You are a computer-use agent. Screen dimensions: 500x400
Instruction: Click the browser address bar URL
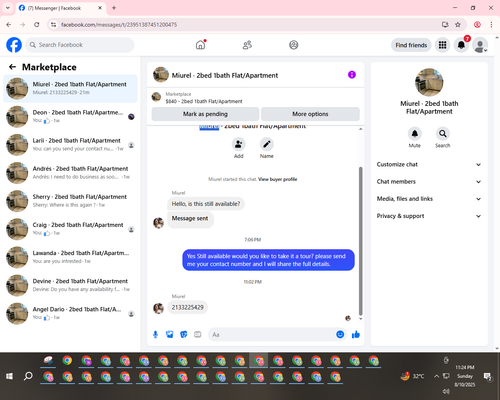(119, 25)
